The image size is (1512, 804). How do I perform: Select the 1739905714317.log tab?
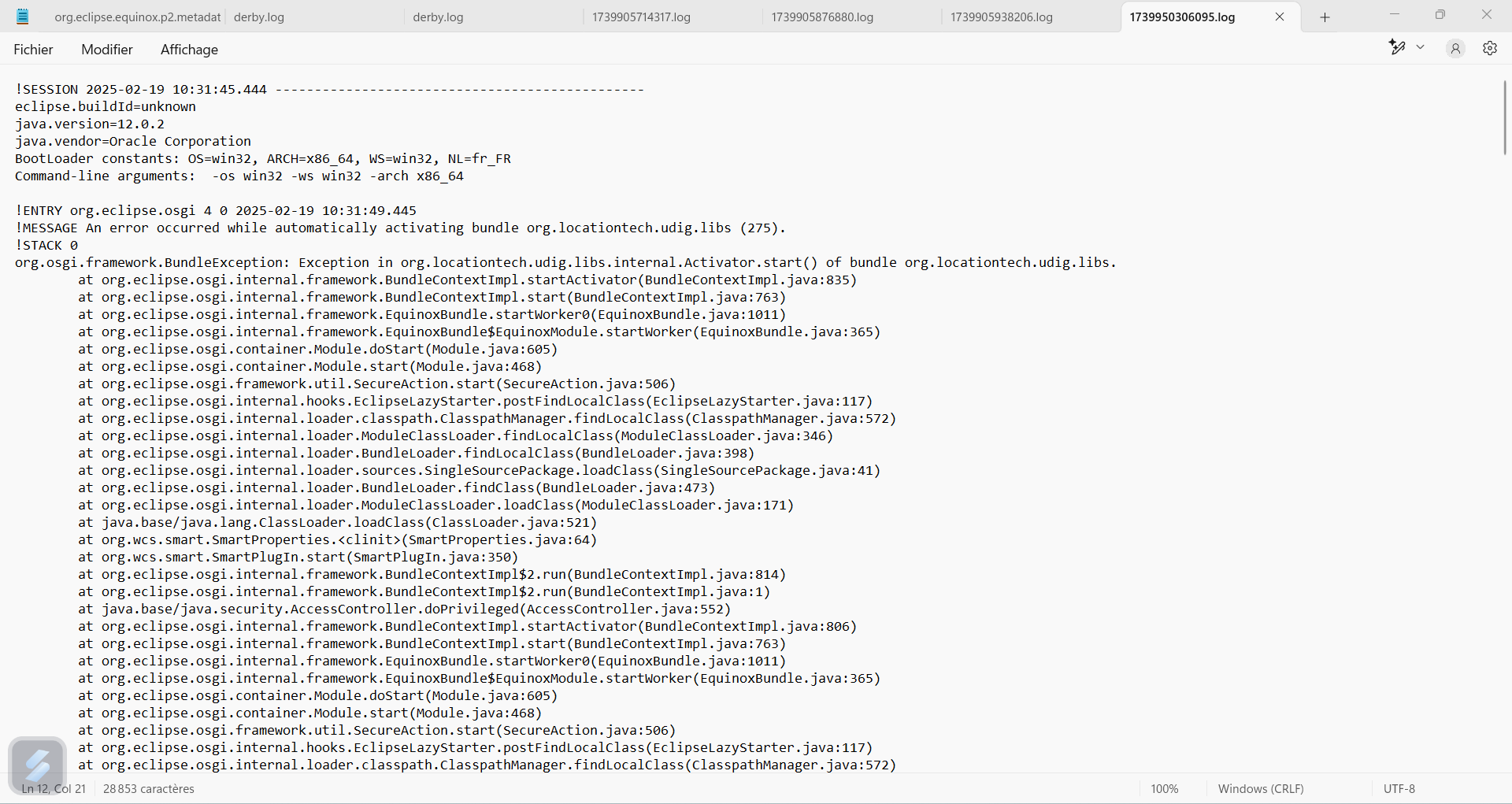641,17
